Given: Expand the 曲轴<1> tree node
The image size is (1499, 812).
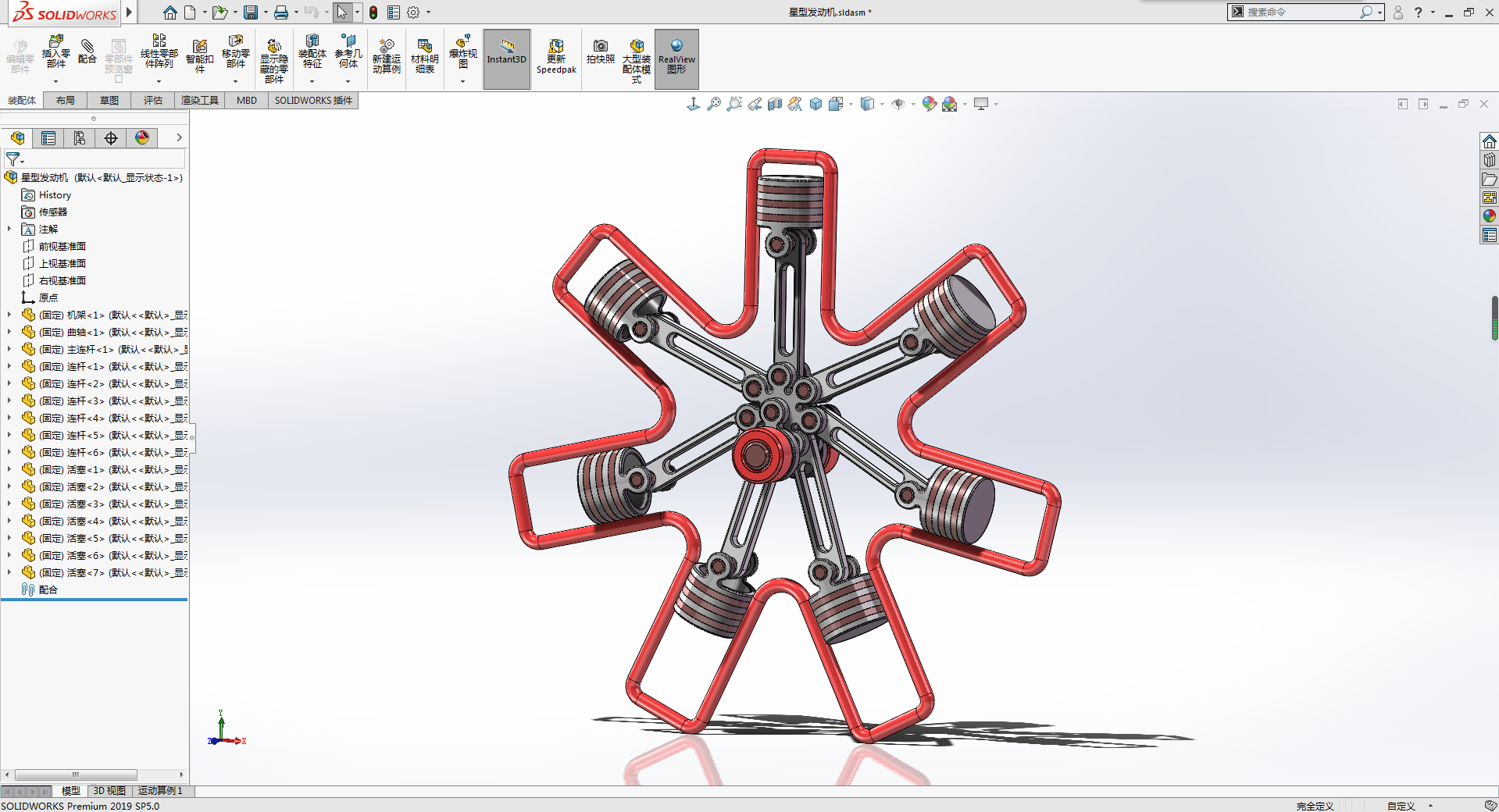Looking at the screenshot, I should pos(9,333).
